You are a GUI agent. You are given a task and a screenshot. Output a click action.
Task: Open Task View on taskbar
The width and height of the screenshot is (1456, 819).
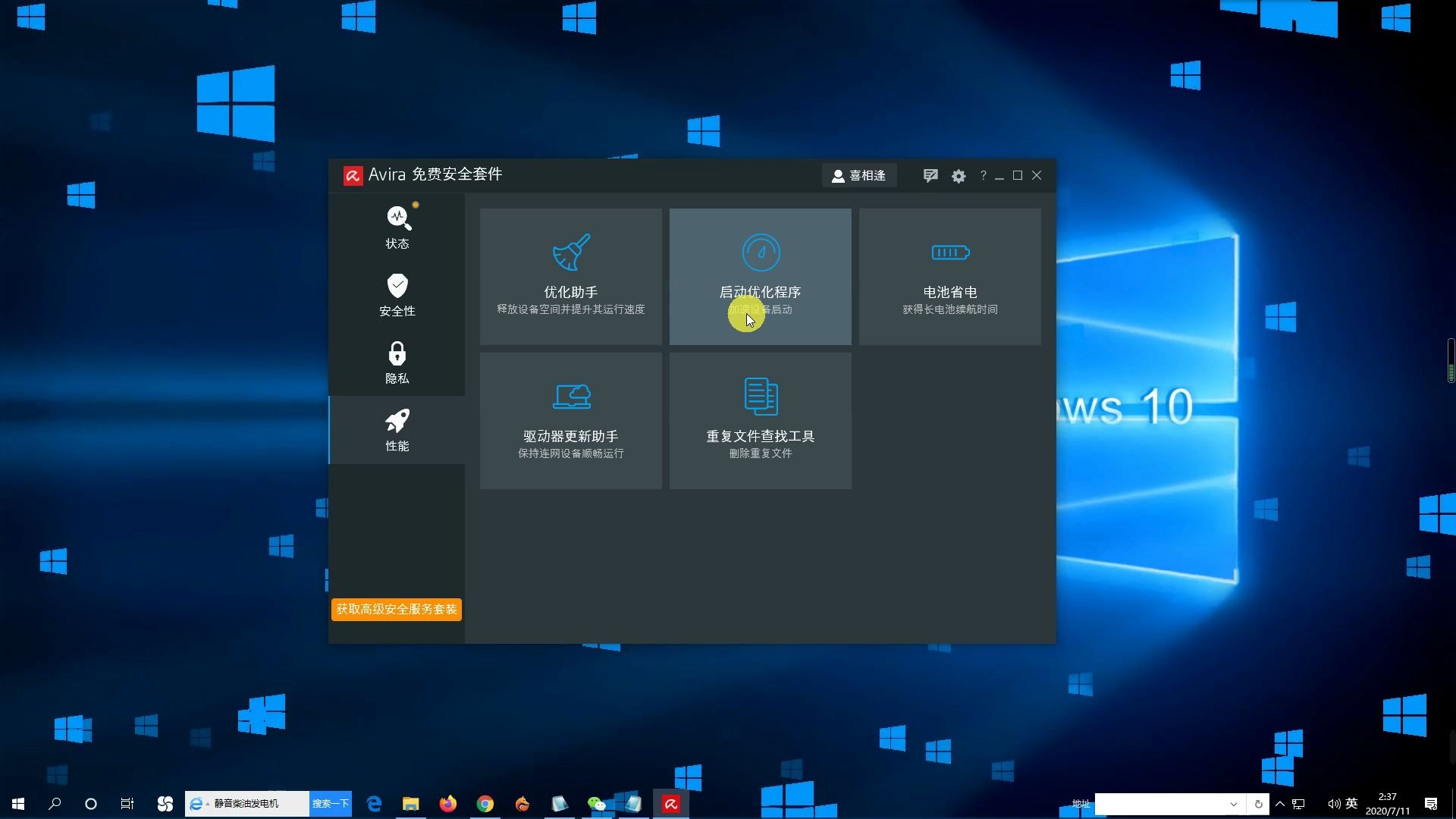[127, 803]
